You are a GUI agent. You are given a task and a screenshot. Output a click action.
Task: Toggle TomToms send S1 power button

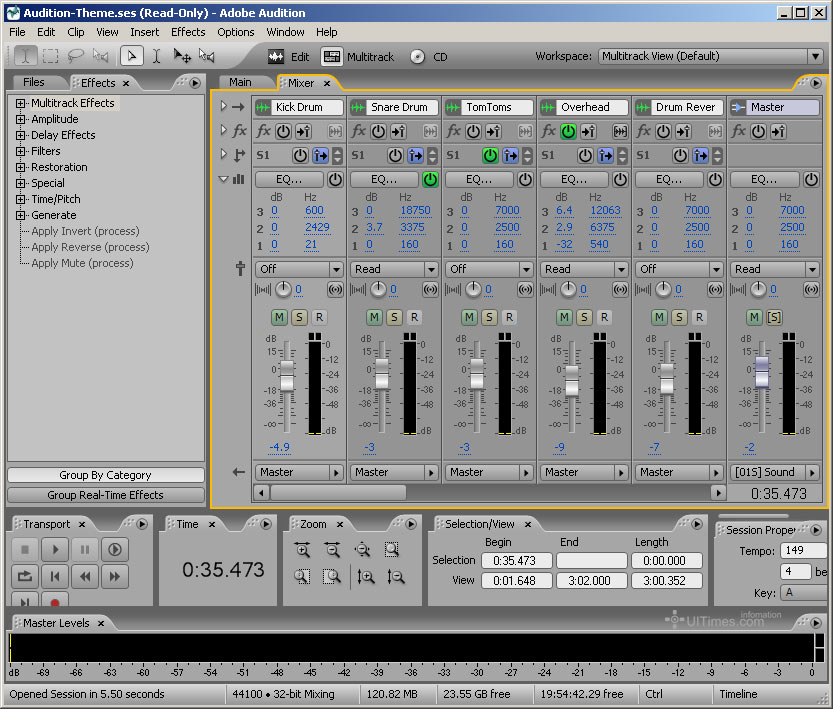[490, 156]
